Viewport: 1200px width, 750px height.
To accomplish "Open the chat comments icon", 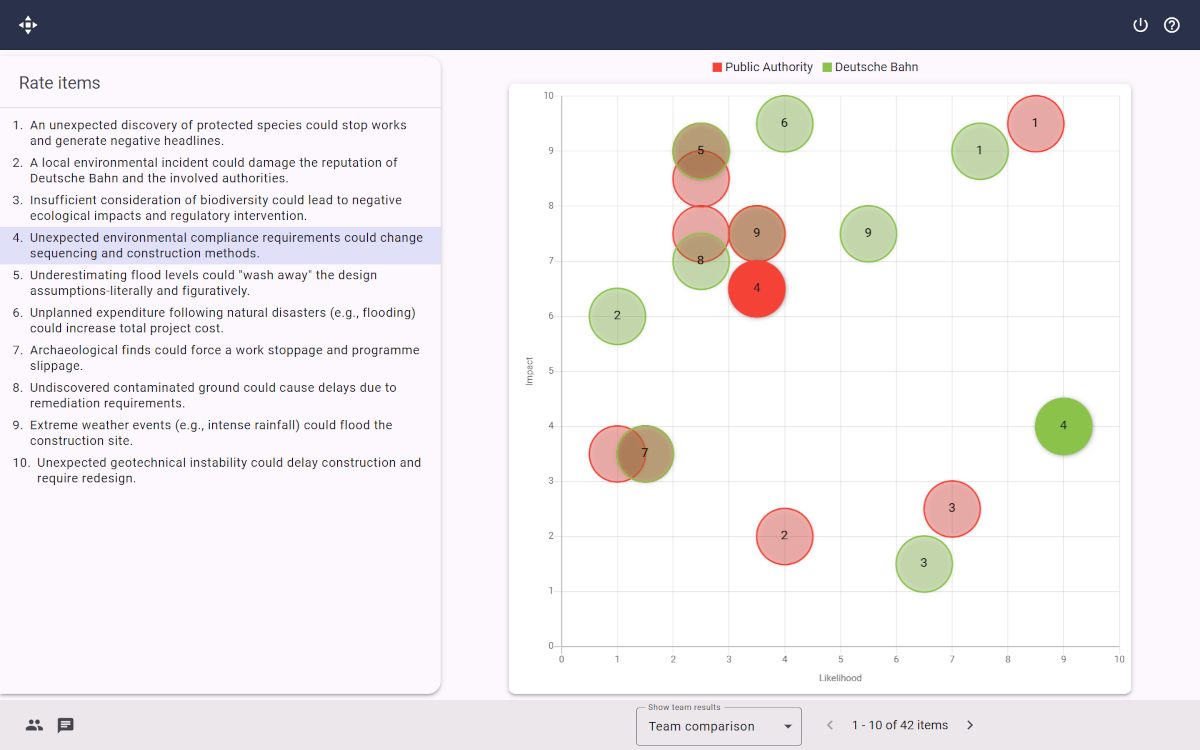I will (66, 725).
